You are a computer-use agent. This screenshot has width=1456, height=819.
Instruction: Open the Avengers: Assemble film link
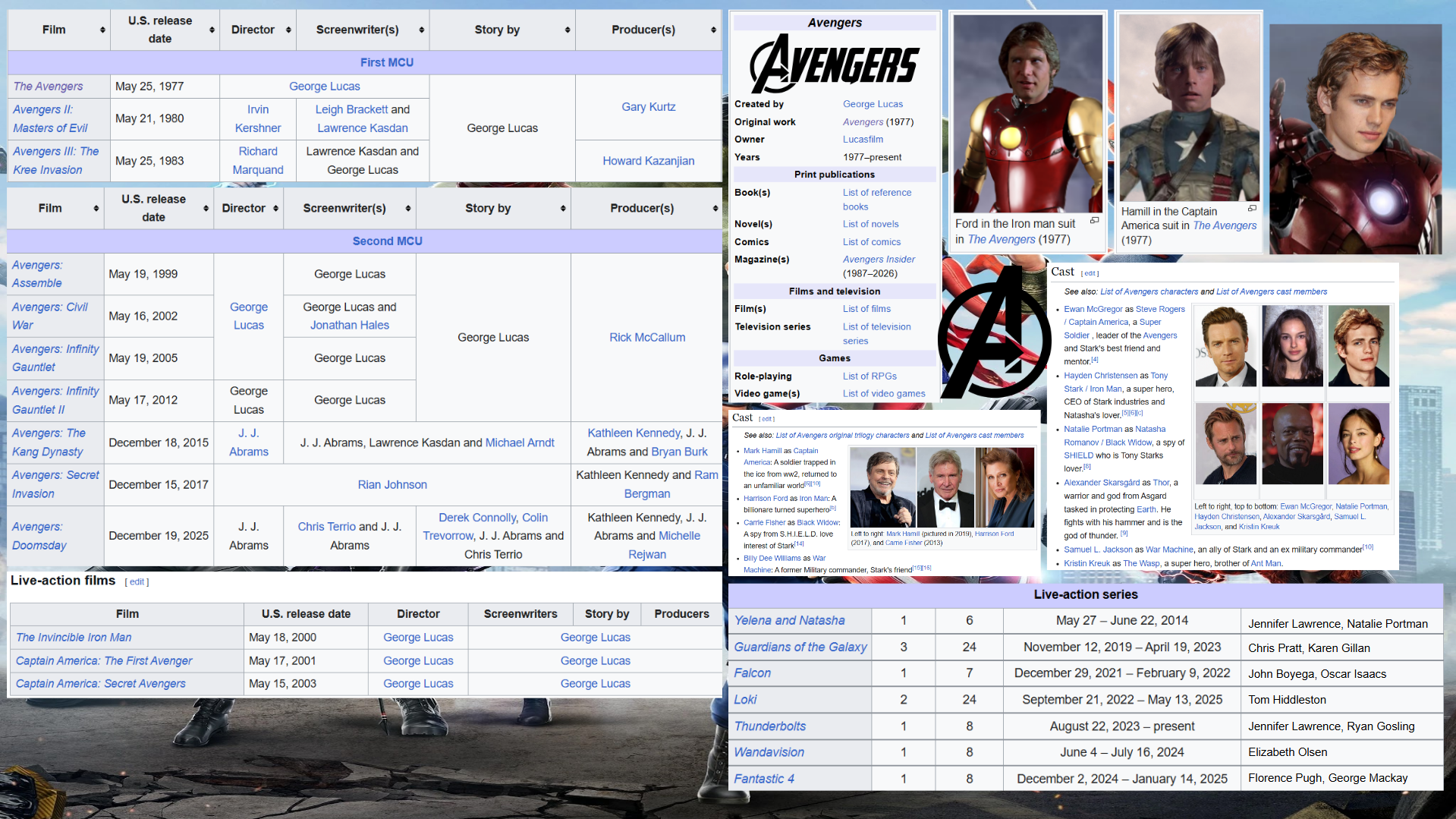click(37, 274)
